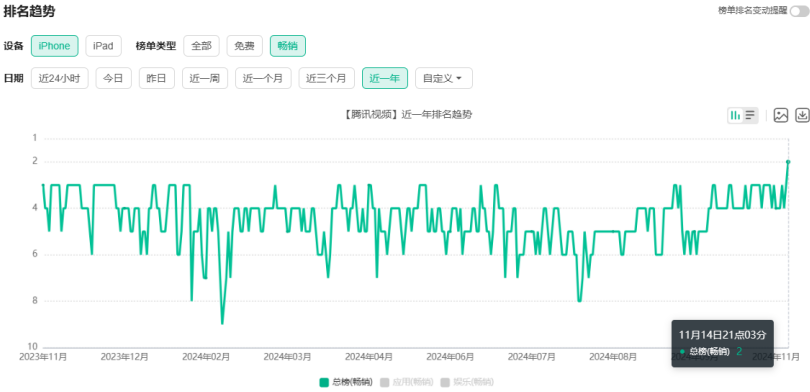Set date range to 近一个月

point(263,78)
